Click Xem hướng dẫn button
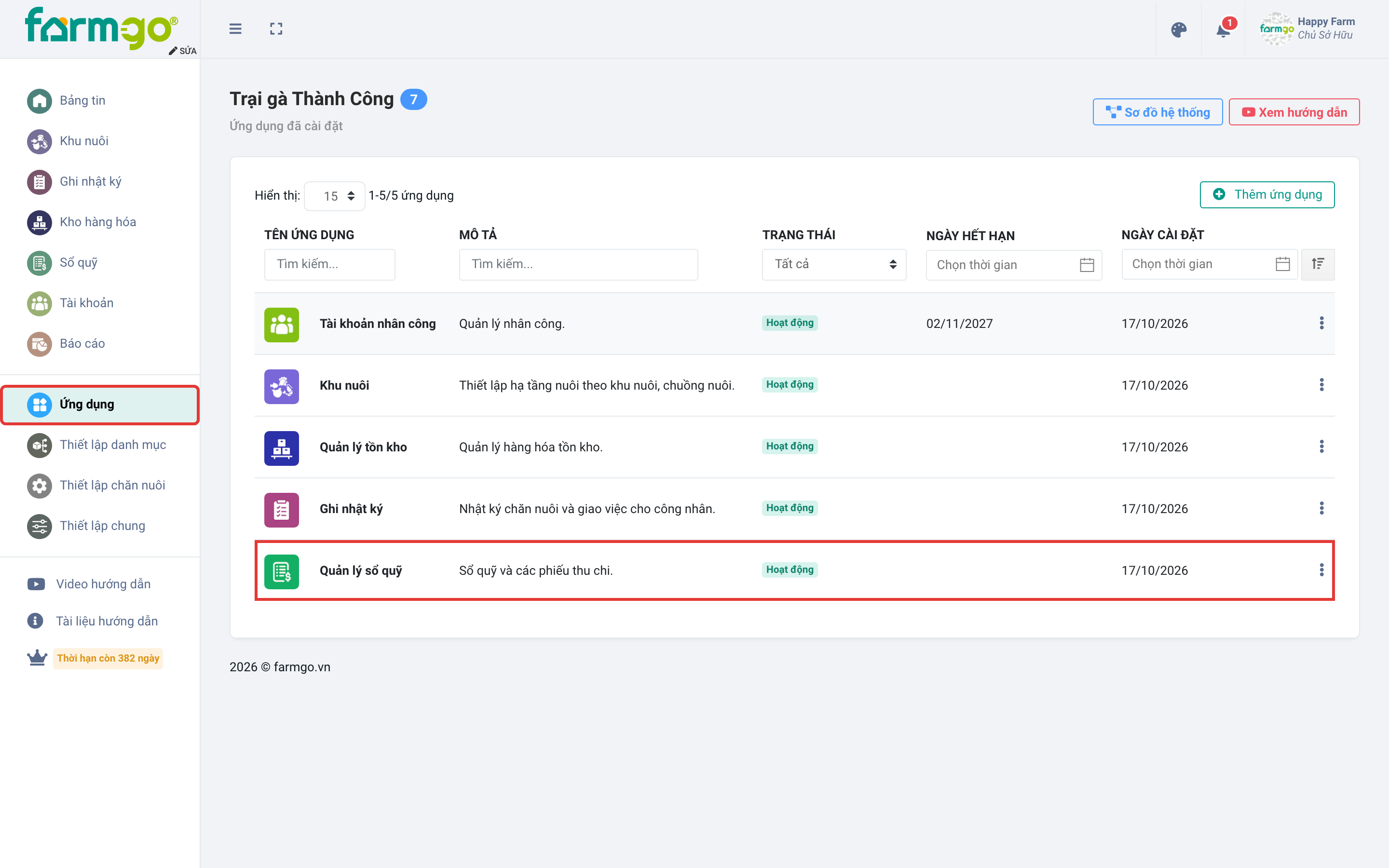Image resolution: width=1389 pixels, height=868 pixels. 1294,112
